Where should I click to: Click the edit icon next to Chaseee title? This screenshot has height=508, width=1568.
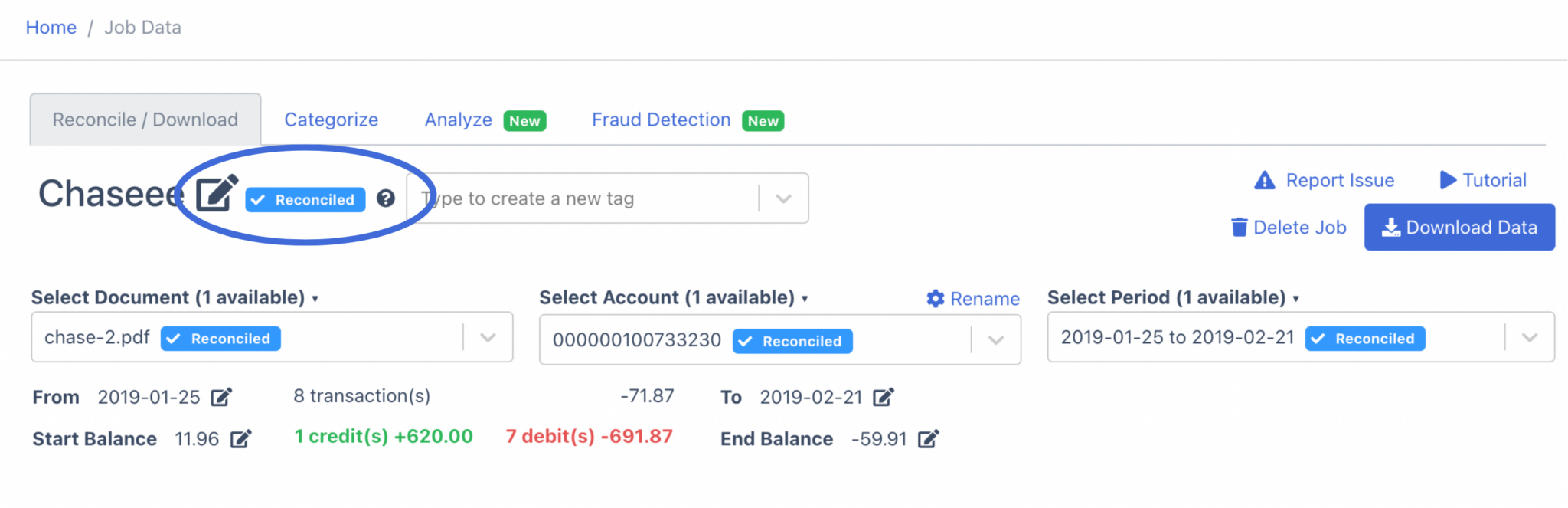216,194
